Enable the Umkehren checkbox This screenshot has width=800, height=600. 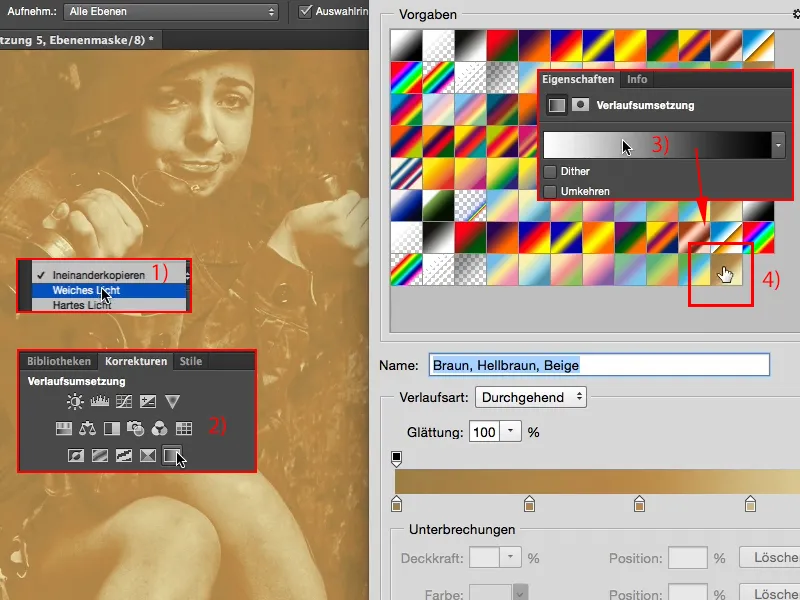(550, 189)
